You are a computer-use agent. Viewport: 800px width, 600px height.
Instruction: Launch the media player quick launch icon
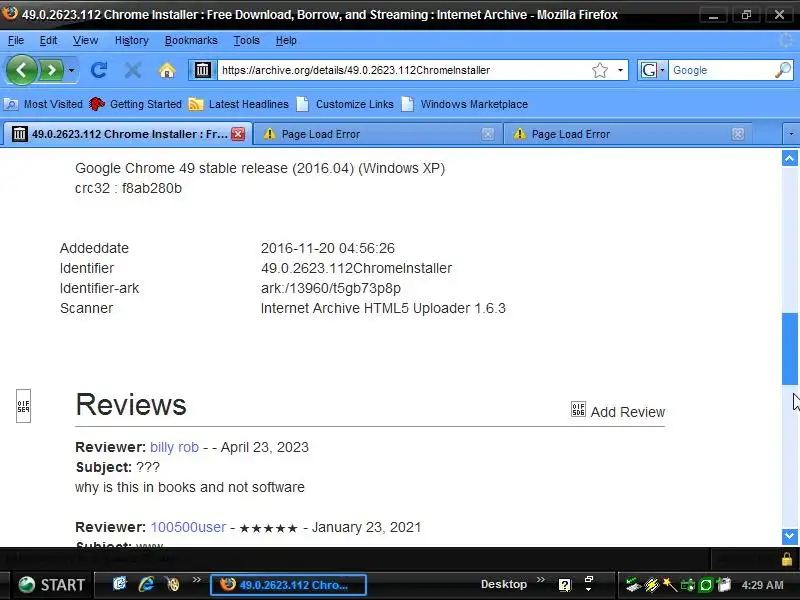click(x=173, y=583)
